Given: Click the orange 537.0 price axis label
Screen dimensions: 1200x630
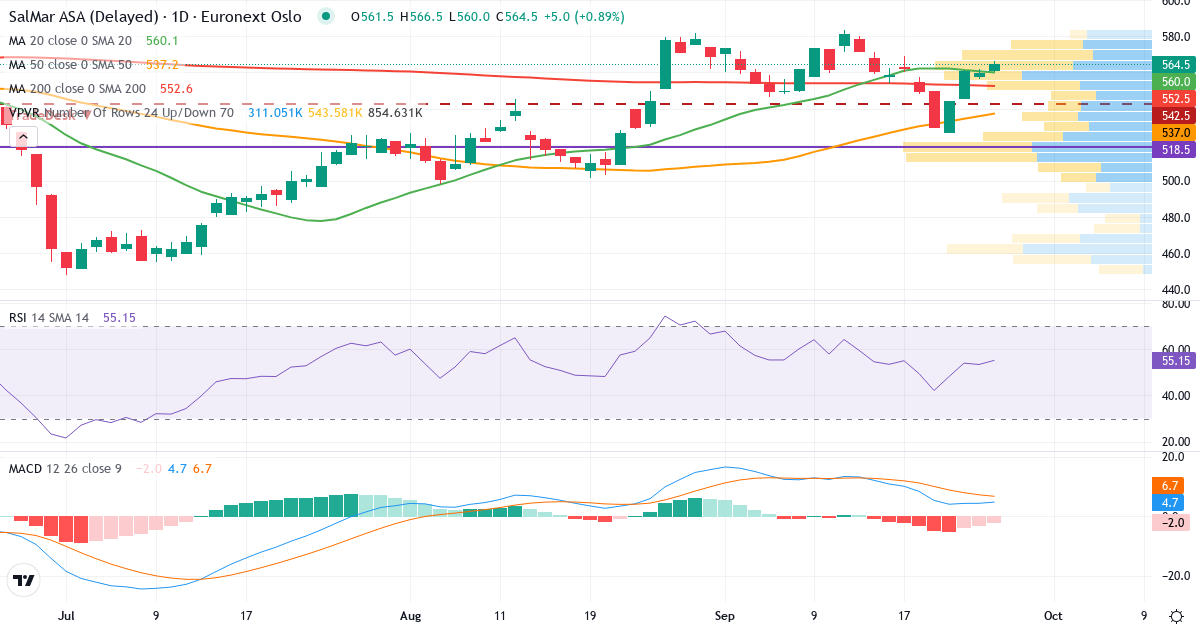Looking at the screenshot, I should point(1176,133).
